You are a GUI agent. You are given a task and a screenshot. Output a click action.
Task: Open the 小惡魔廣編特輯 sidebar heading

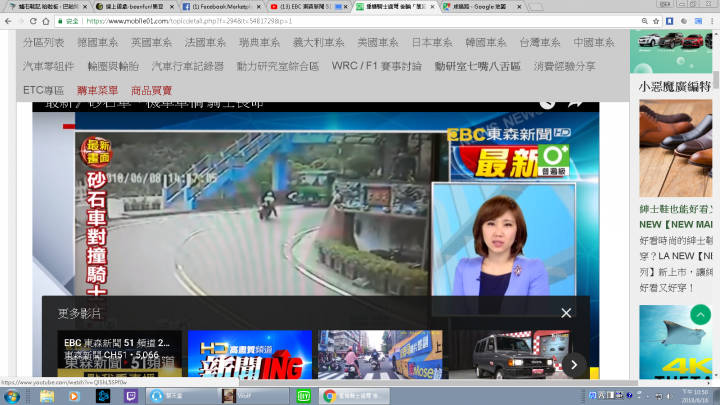tap(675, 87)
